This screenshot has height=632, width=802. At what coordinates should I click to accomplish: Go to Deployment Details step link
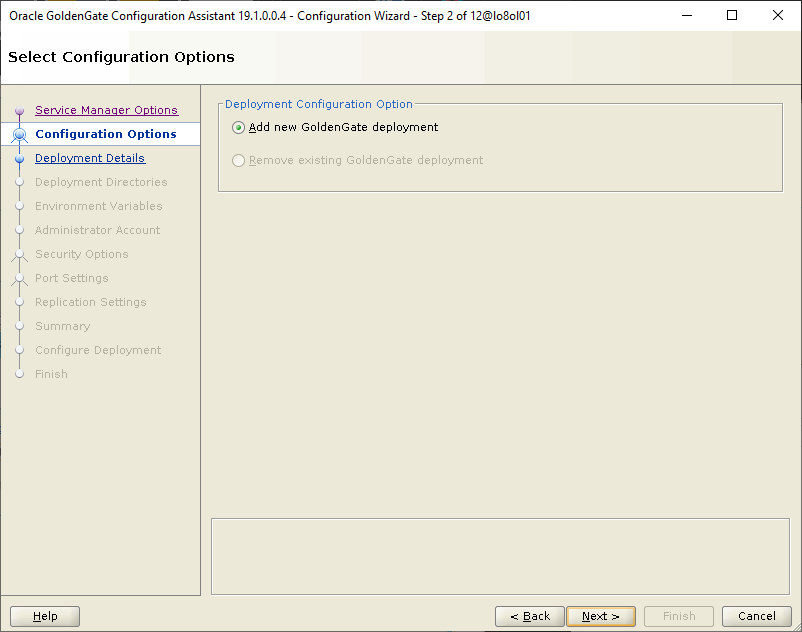click(90, 158)
